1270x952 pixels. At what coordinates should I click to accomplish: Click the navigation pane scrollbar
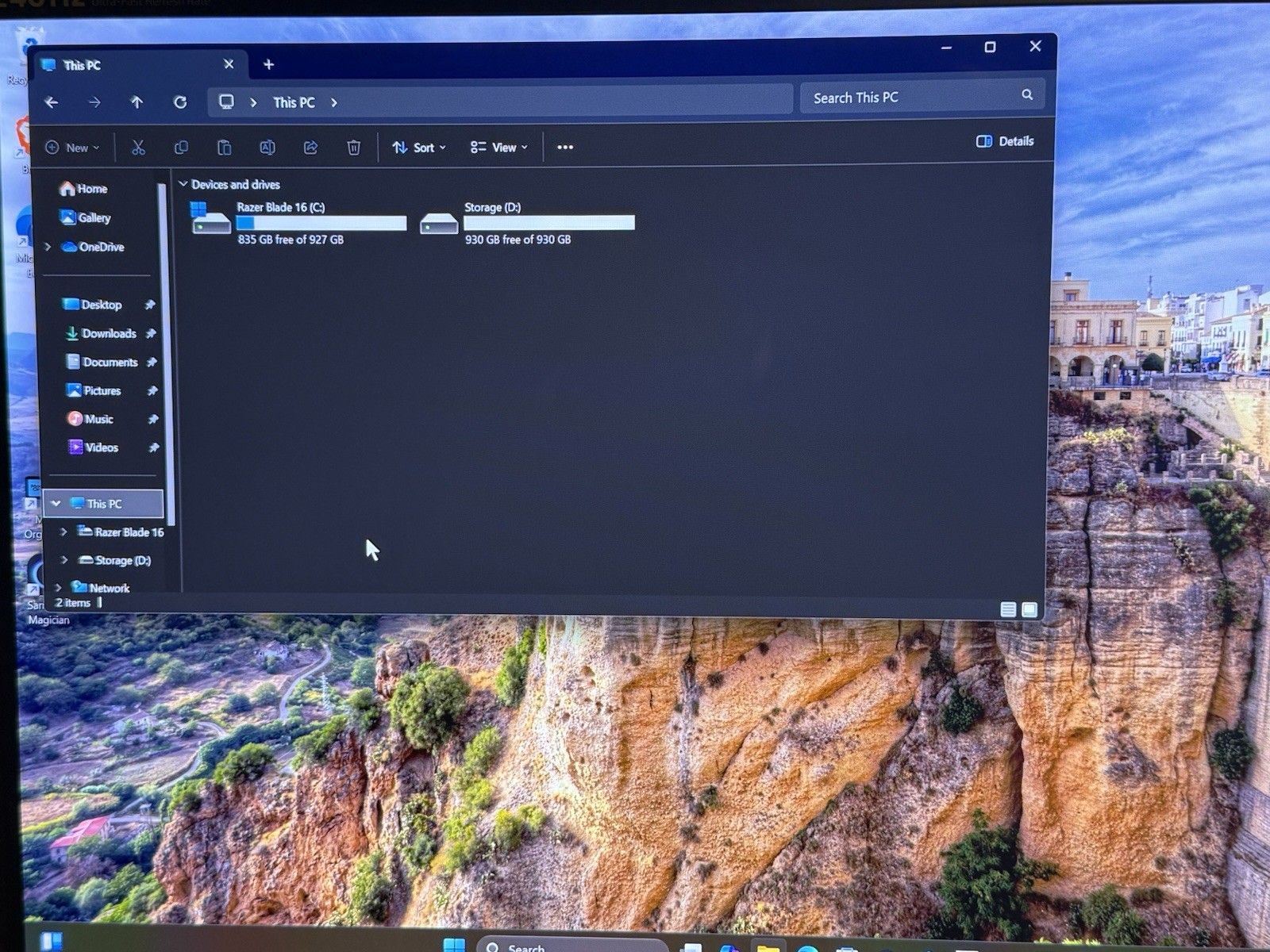click(166, 353)
